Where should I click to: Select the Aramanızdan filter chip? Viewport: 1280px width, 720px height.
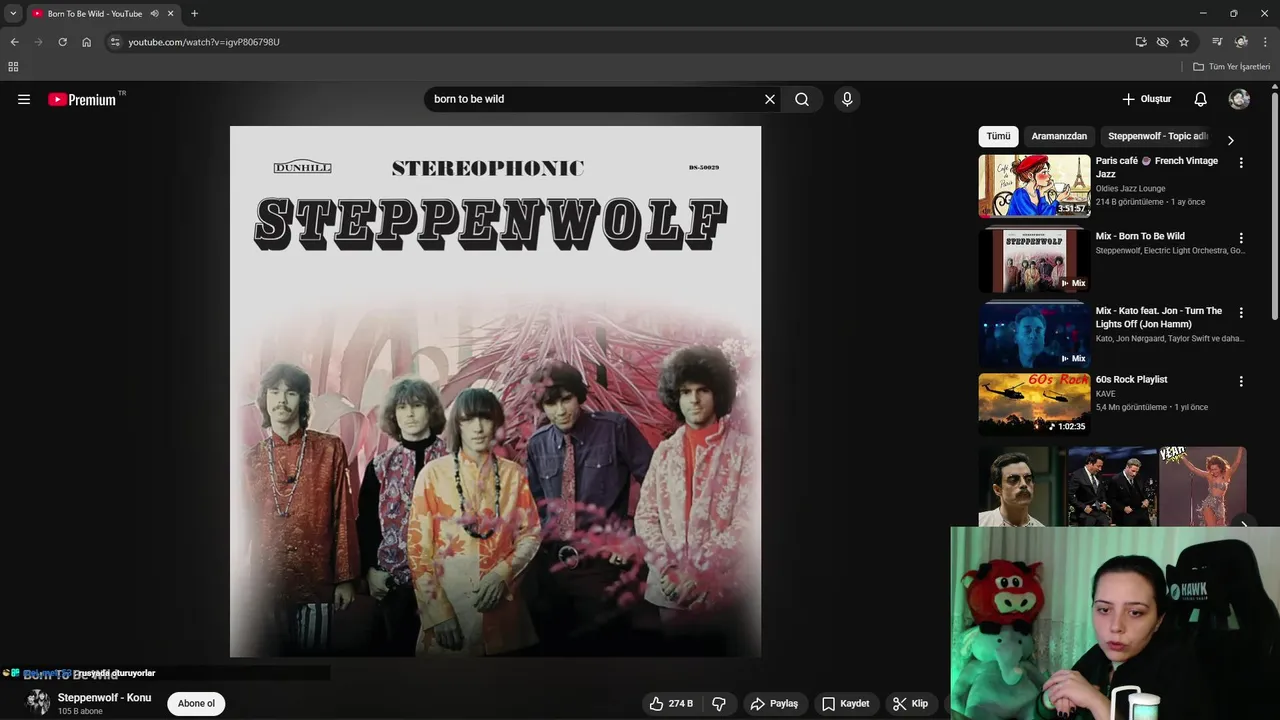pos(1059,136)
